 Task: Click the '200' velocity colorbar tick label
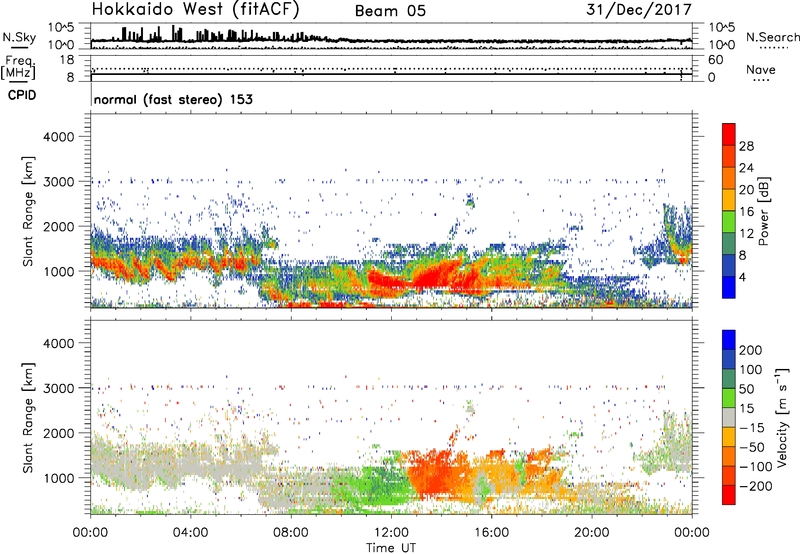pyautogui.click(x=751, y=350)
